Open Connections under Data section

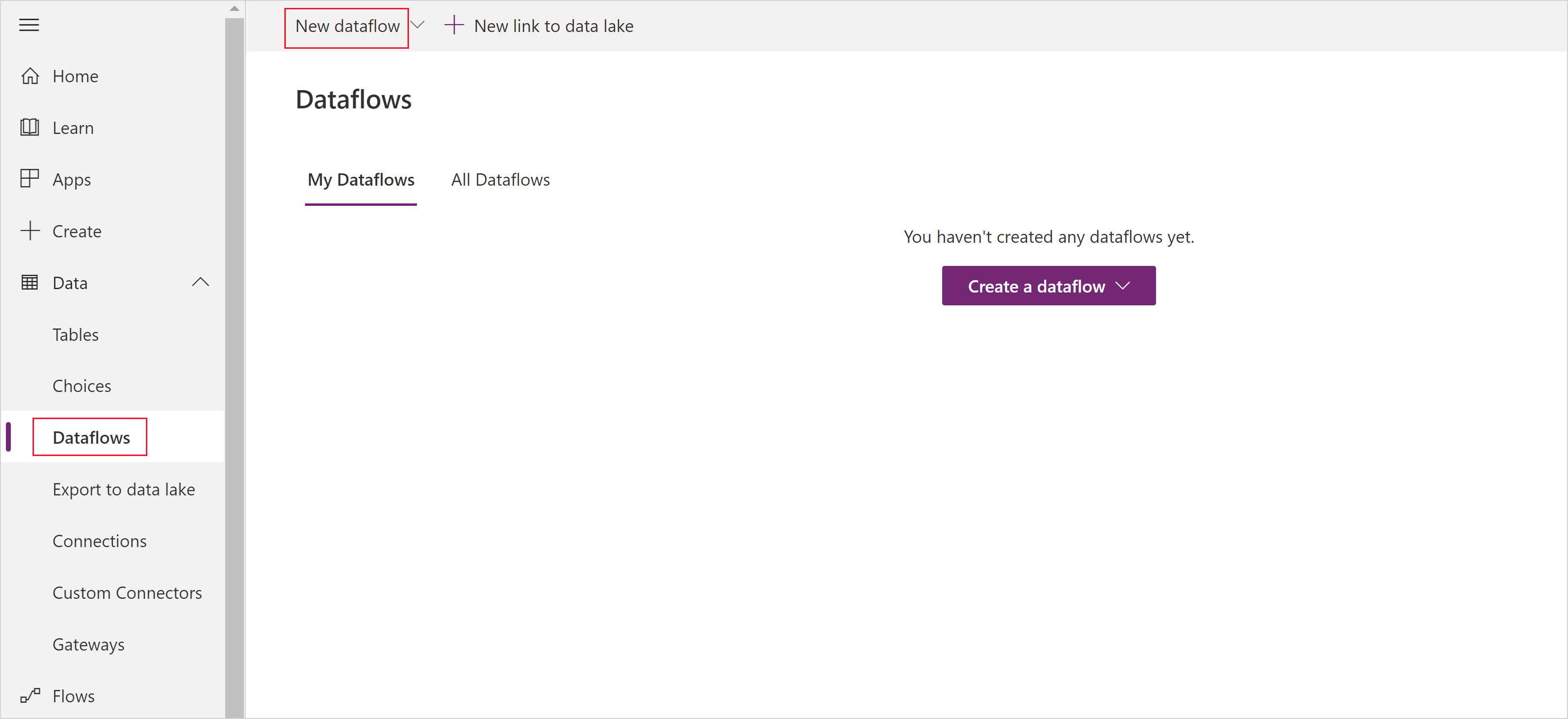pyautogui.click(x=100, y=541)
